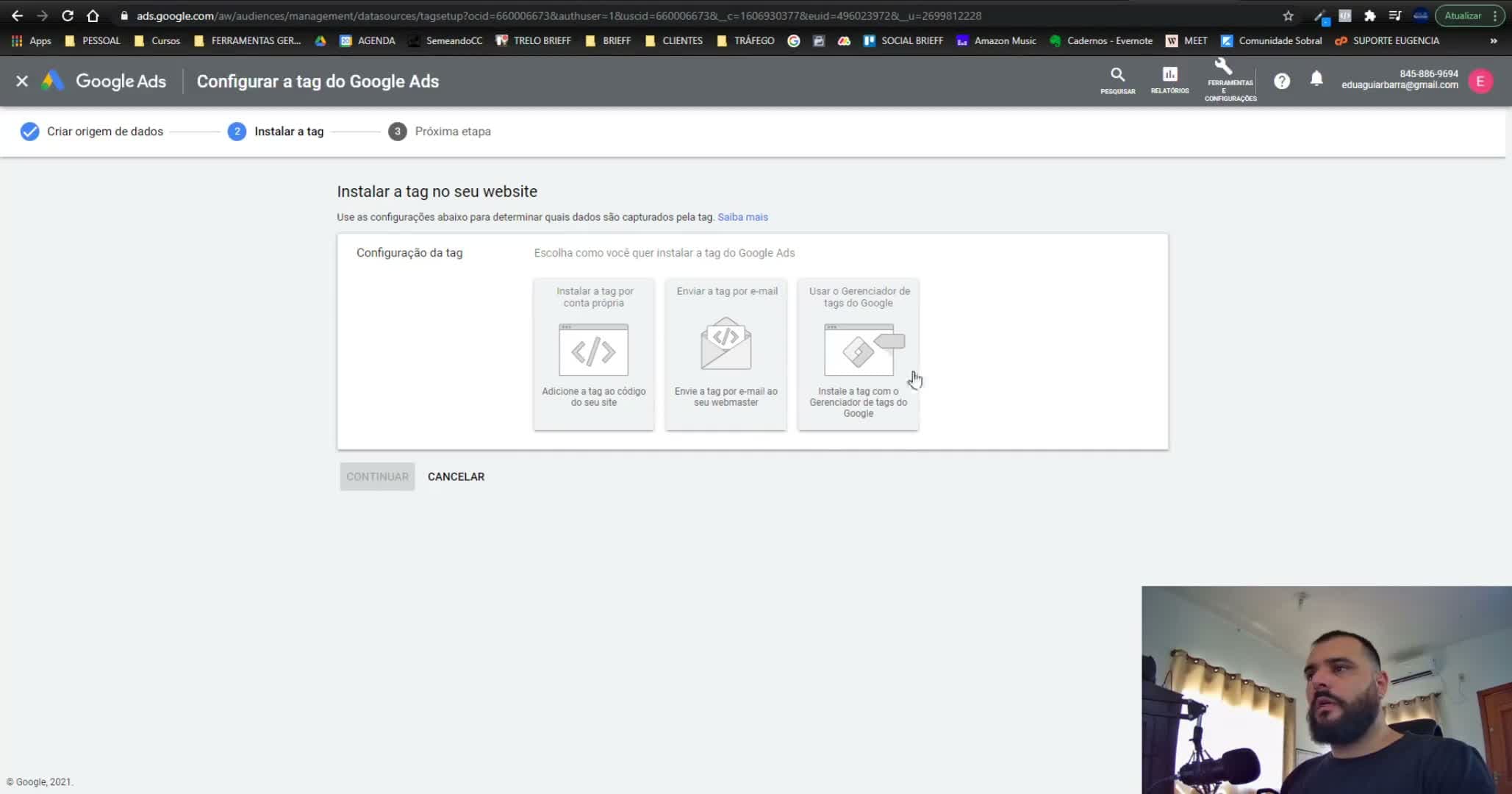Open the browser extensions puzzle icon
The width and height of the screenshot is (1512, 794).
pos(1369,15)
